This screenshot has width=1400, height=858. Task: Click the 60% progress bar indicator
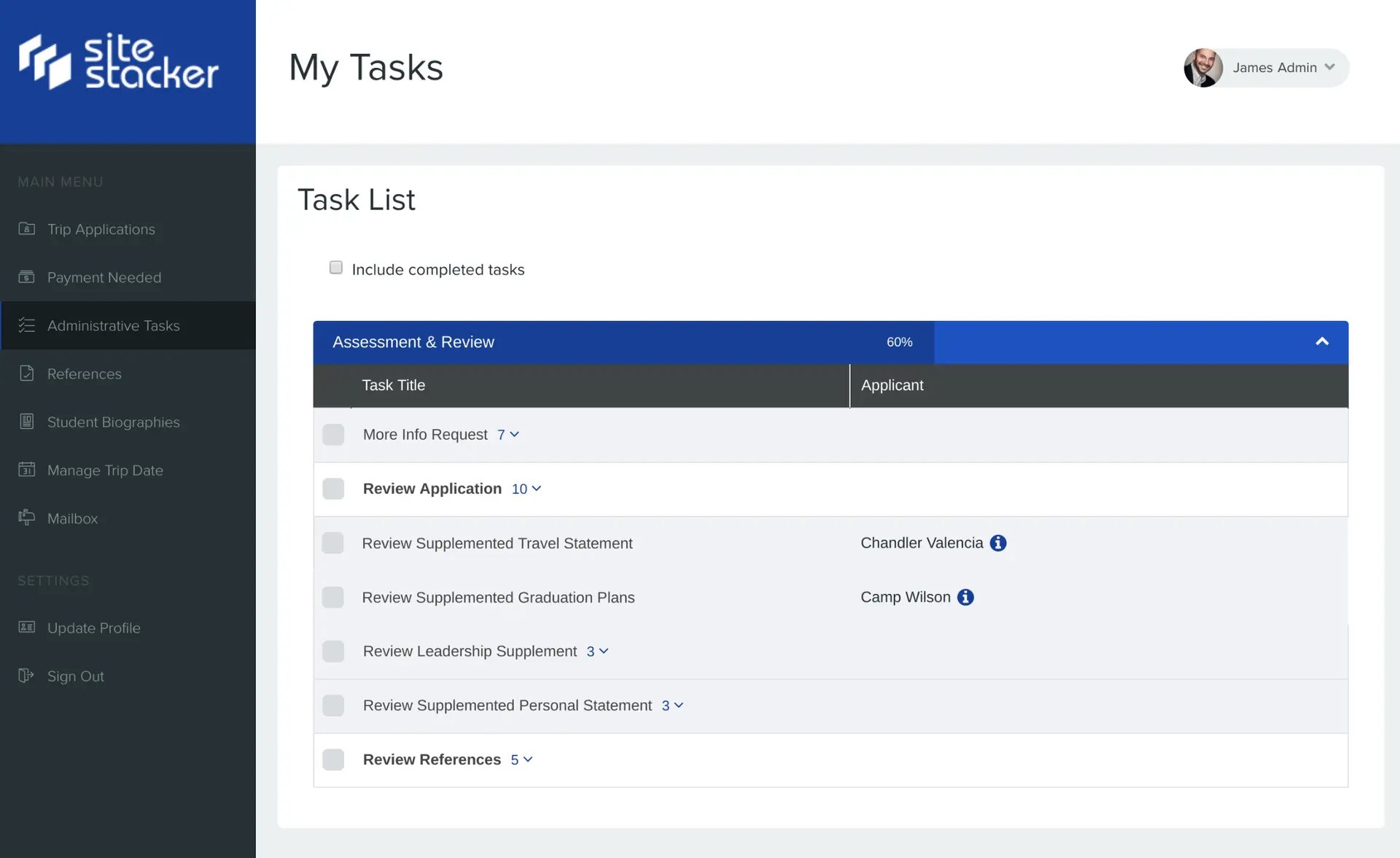click(x=899, y=342)
